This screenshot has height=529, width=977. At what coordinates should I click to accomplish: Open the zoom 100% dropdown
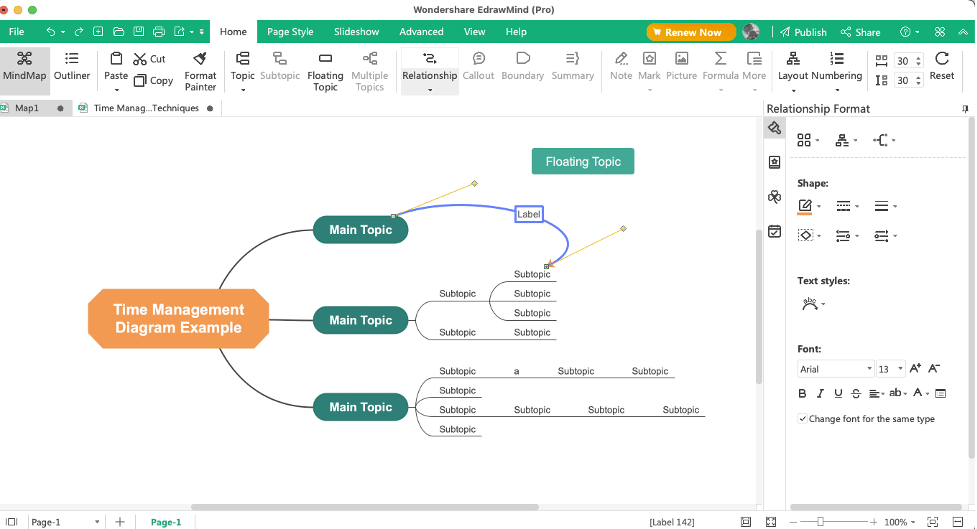pos(900,522)
